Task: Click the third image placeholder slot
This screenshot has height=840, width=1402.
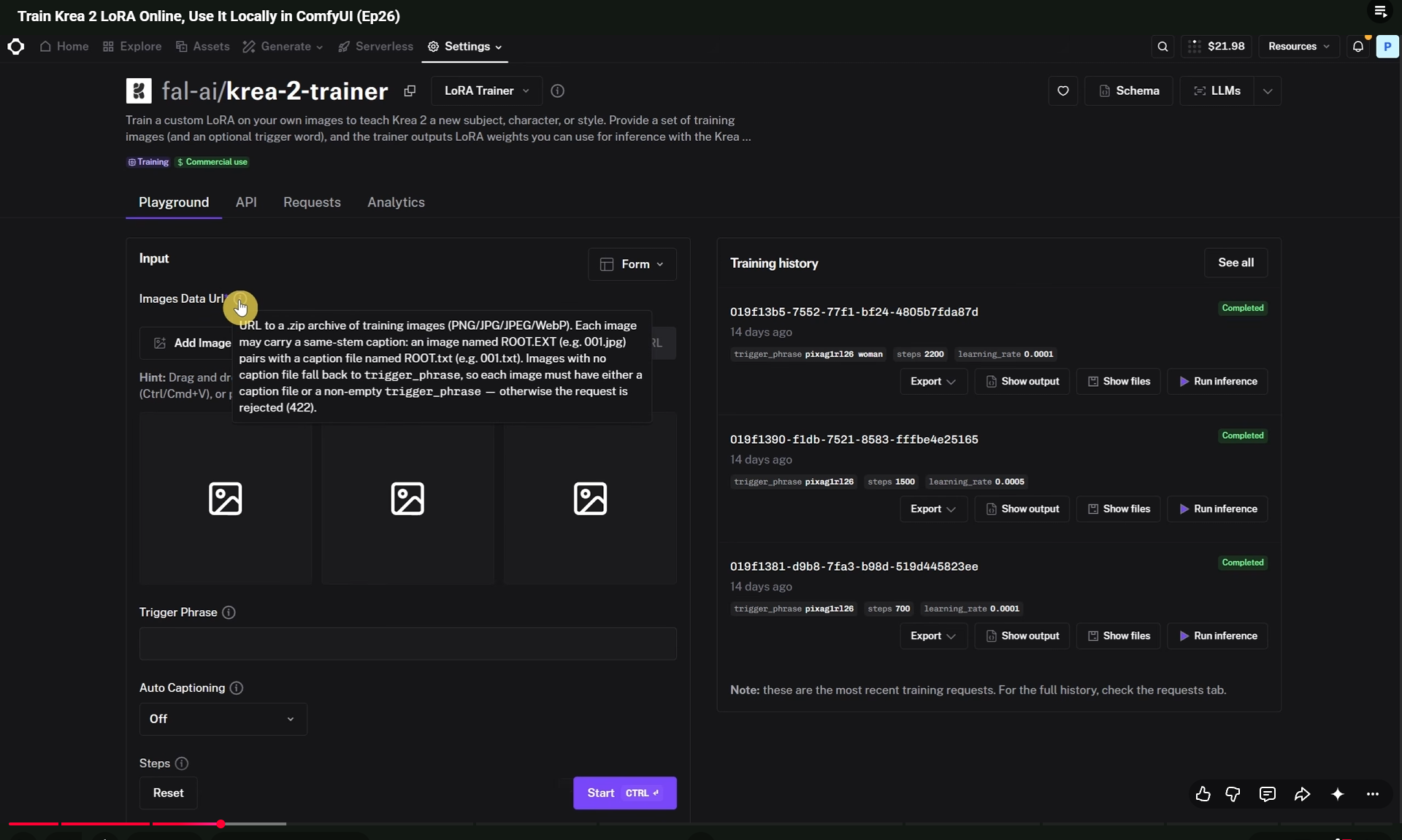Action: tap(590, 498)
